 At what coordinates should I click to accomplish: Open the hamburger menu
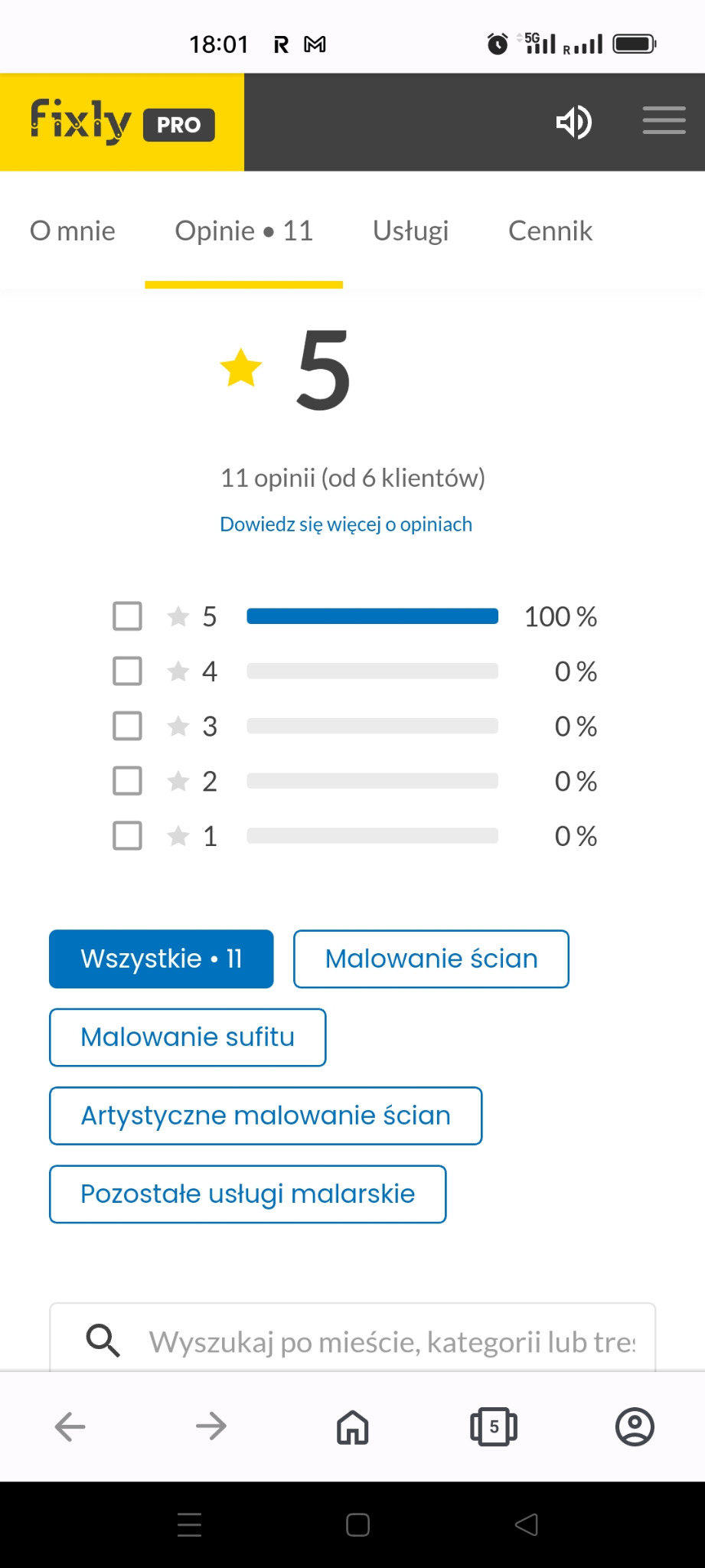click(x=663, y=121)
